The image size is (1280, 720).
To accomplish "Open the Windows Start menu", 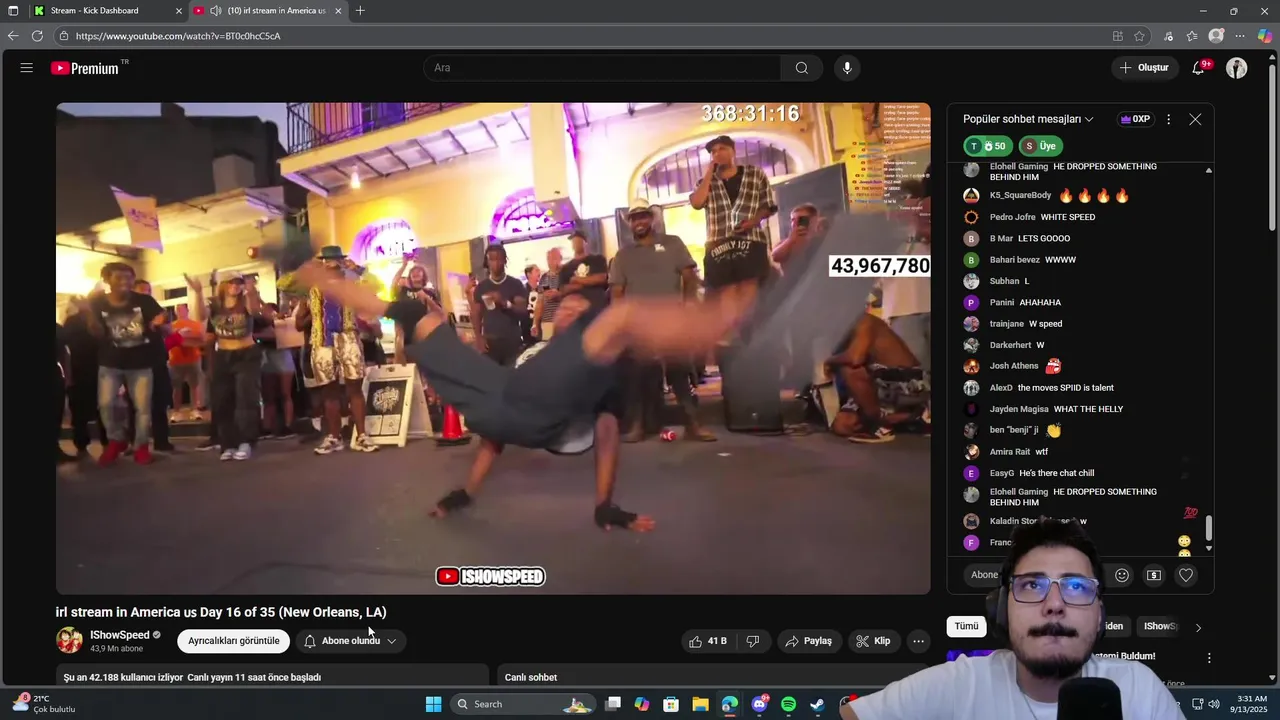I will click(x=433, y=704).
